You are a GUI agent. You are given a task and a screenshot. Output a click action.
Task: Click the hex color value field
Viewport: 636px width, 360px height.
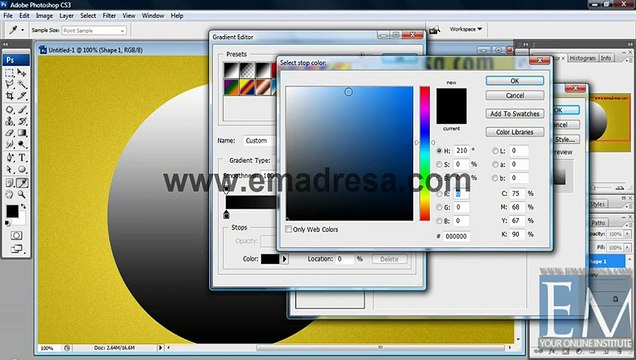pos(456,236)
